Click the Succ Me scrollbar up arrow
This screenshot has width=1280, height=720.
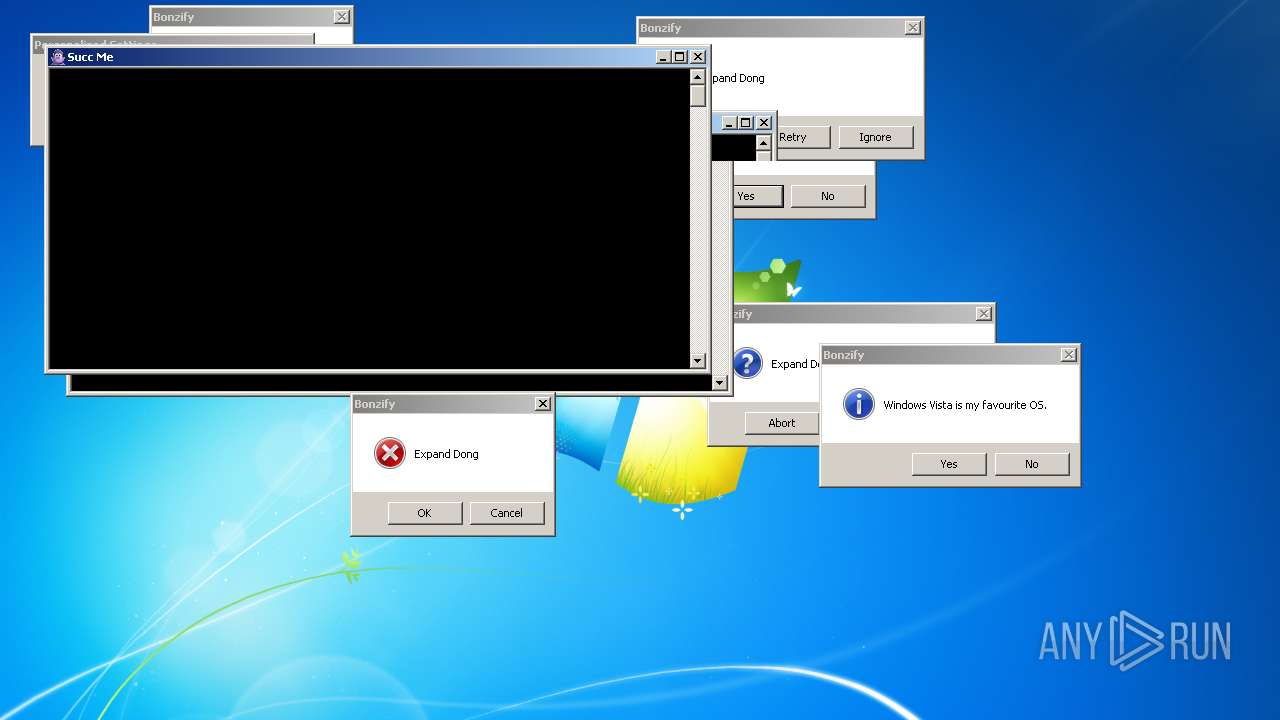click(698, 76)
